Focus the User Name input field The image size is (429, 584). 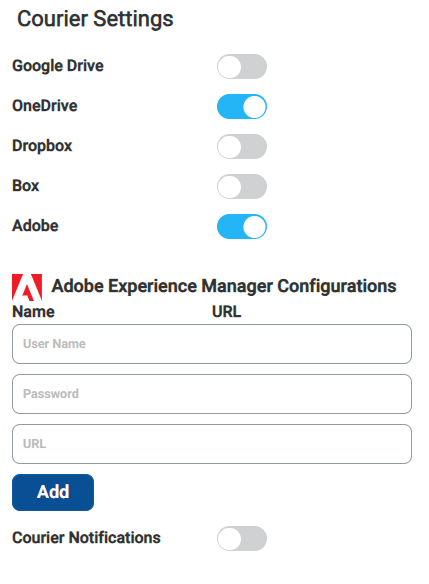coord(212,344)
